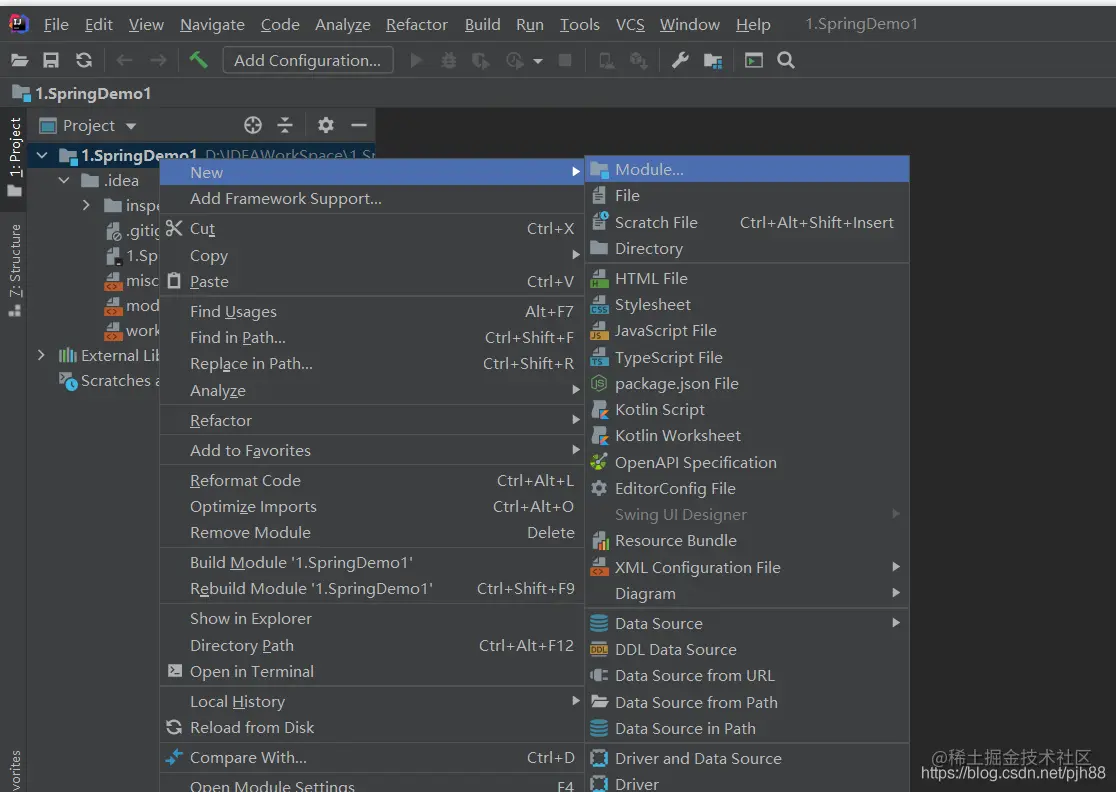Open the Build menu in menu bar

tap(483, 25)
